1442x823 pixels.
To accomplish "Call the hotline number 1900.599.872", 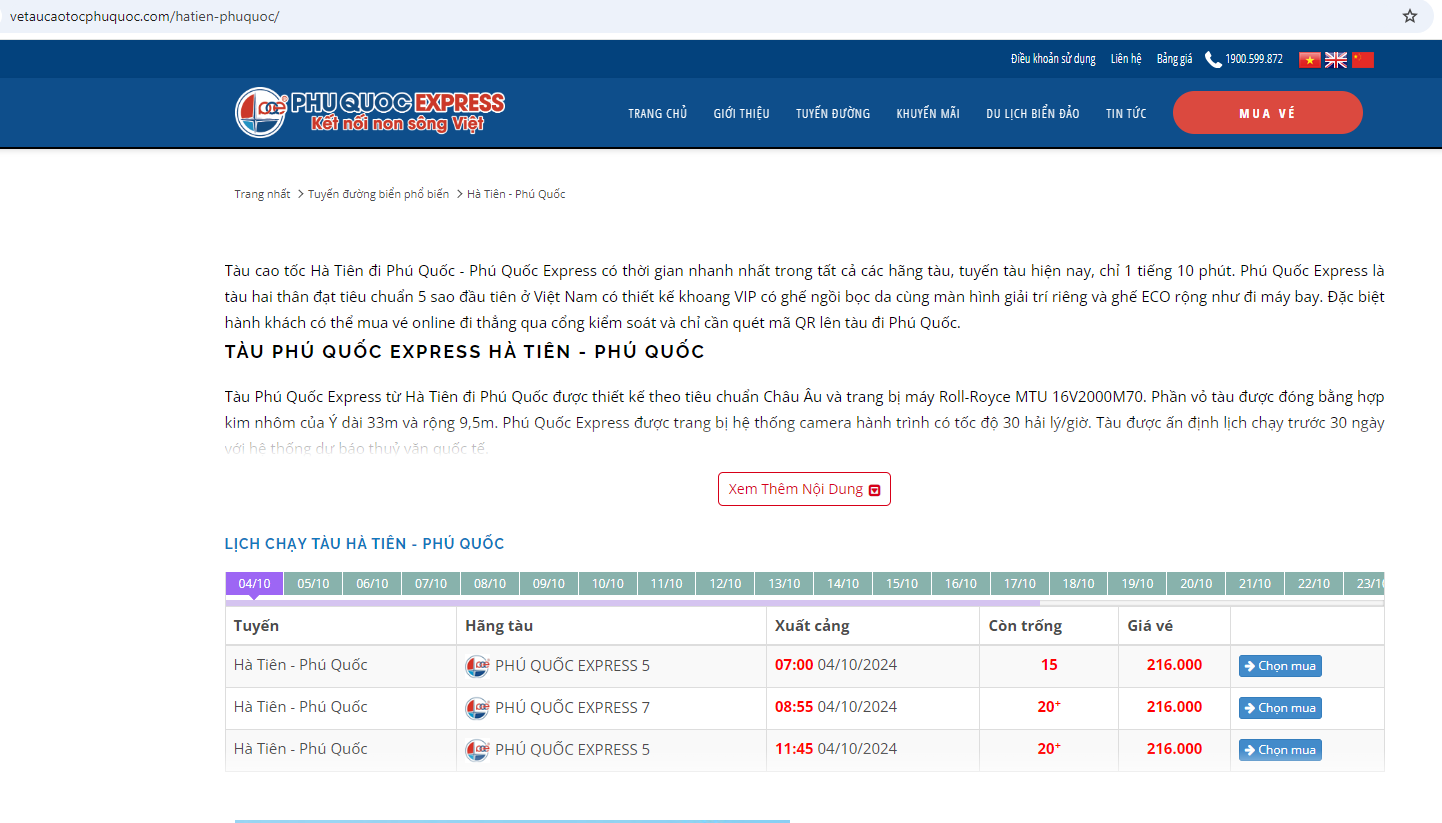I will click(x=1254, y=59).
